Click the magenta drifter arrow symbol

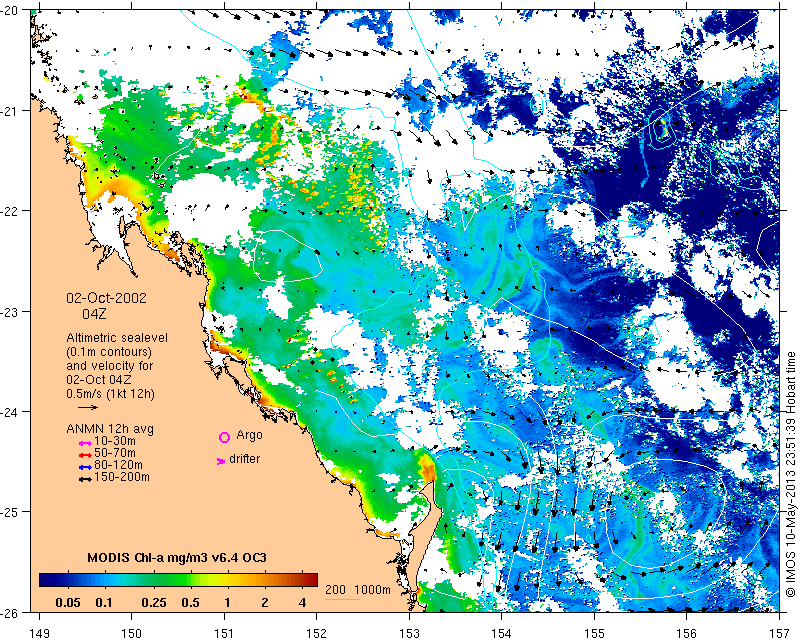point(221,461)
